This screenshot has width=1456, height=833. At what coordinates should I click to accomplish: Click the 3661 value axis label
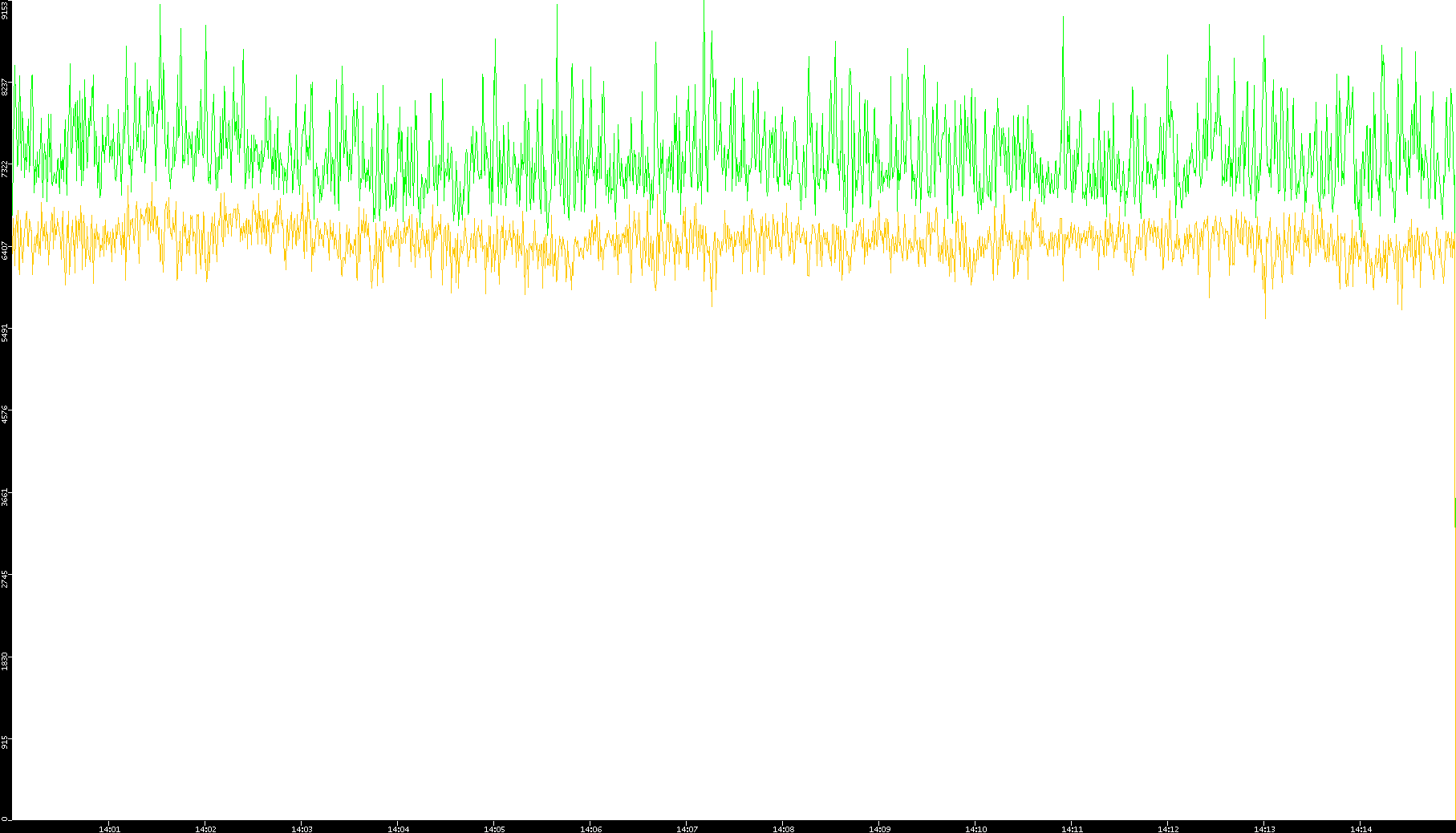coord(6,495)
